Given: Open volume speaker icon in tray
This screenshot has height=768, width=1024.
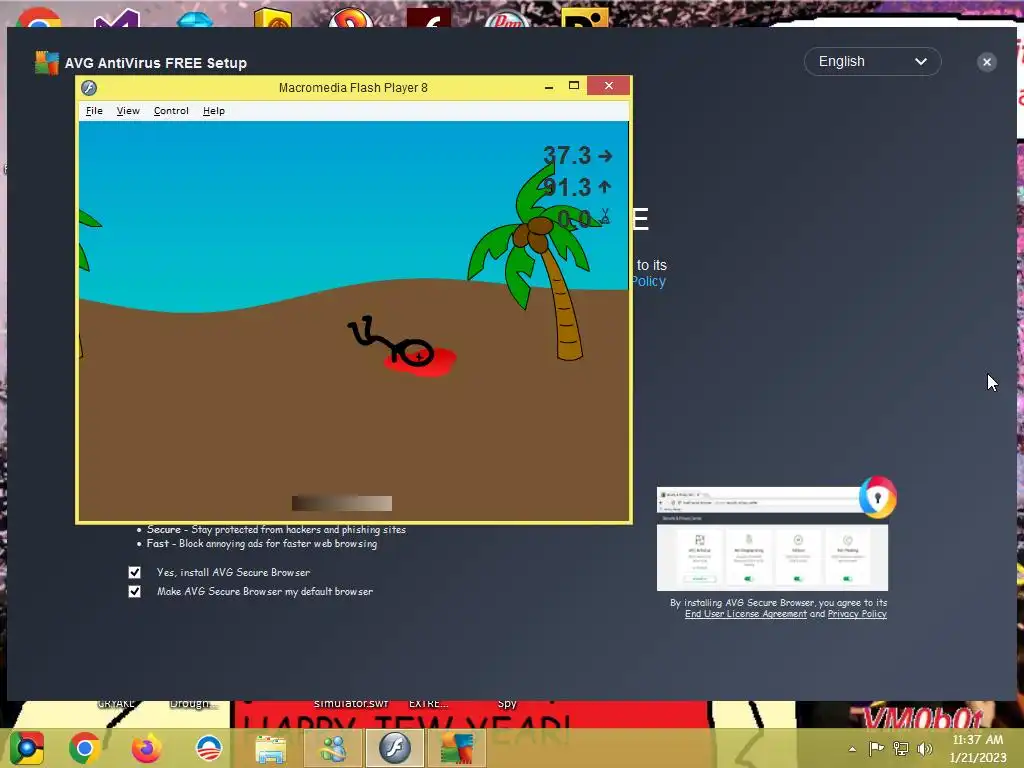Looking at the screenshot, I should coord(925,748).
